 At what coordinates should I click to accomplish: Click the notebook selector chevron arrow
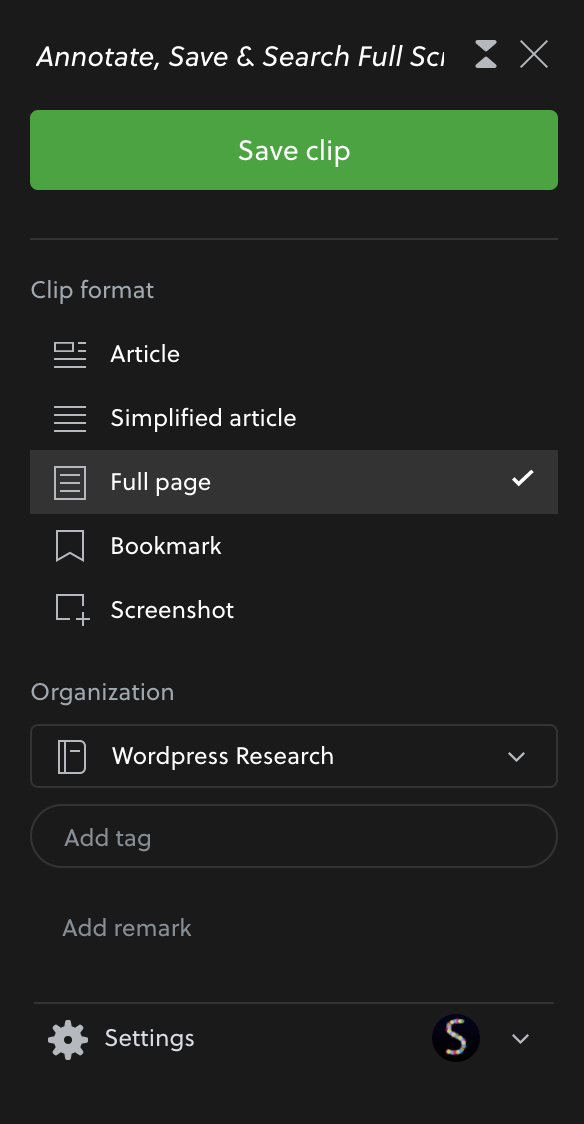click(x=516, y=757)
